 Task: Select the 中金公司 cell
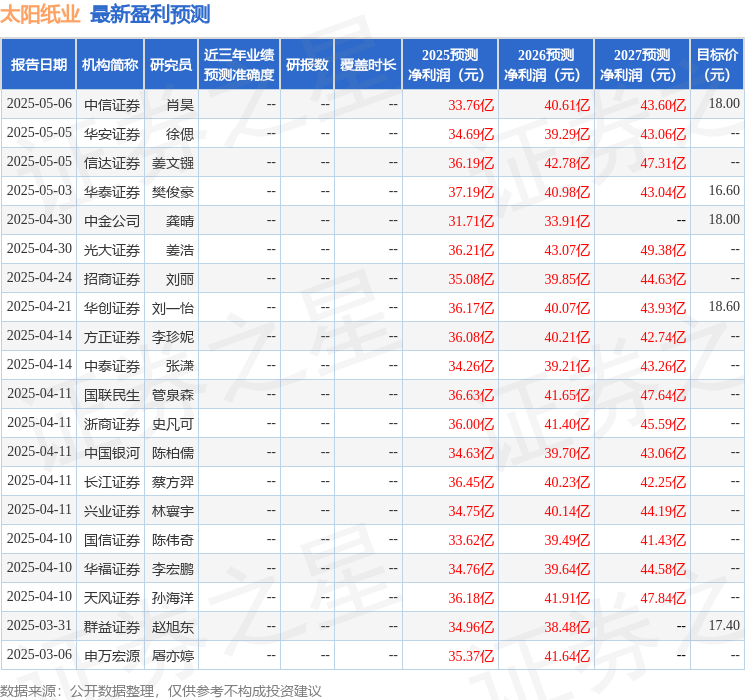click(112, 221)
